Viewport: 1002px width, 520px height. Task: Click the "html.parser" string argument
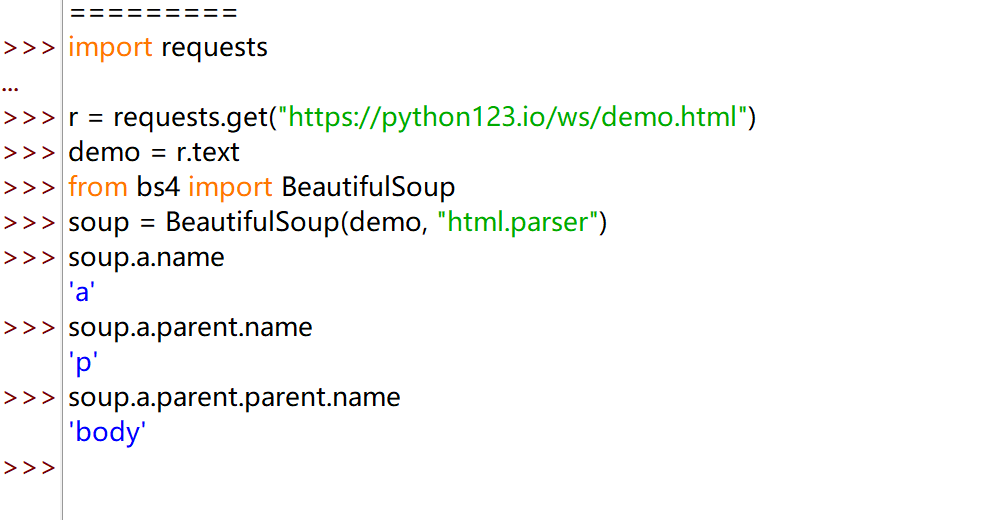pos(517,222)
